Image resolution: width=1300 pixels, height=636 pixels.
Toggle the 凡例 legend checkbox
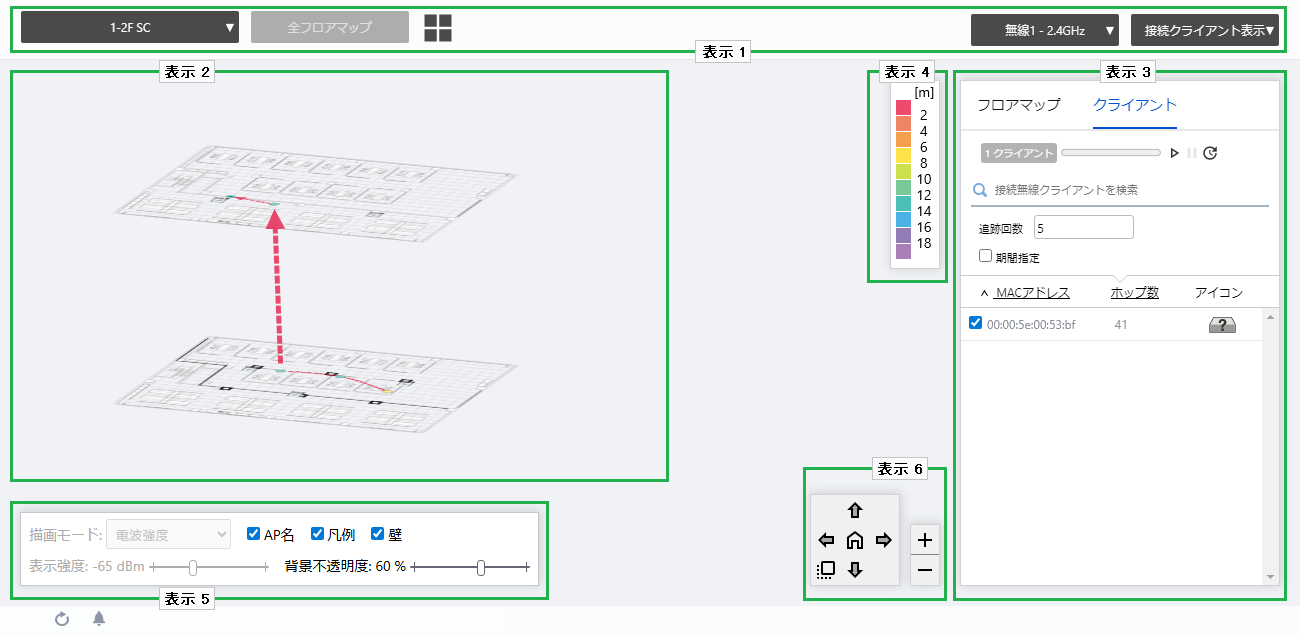click(x=318, y=534)
